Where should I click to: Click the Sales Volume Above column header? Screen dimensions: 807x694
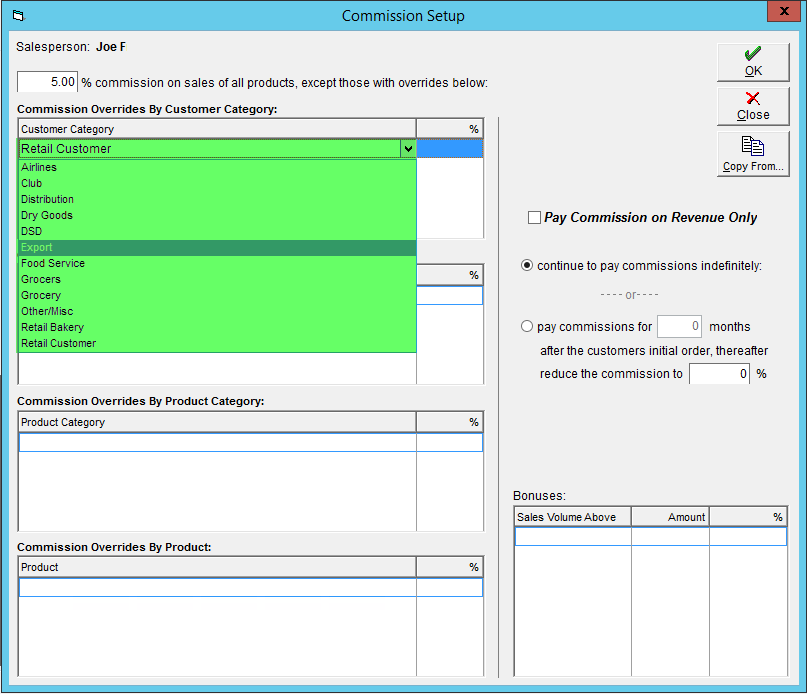point(573,517)
